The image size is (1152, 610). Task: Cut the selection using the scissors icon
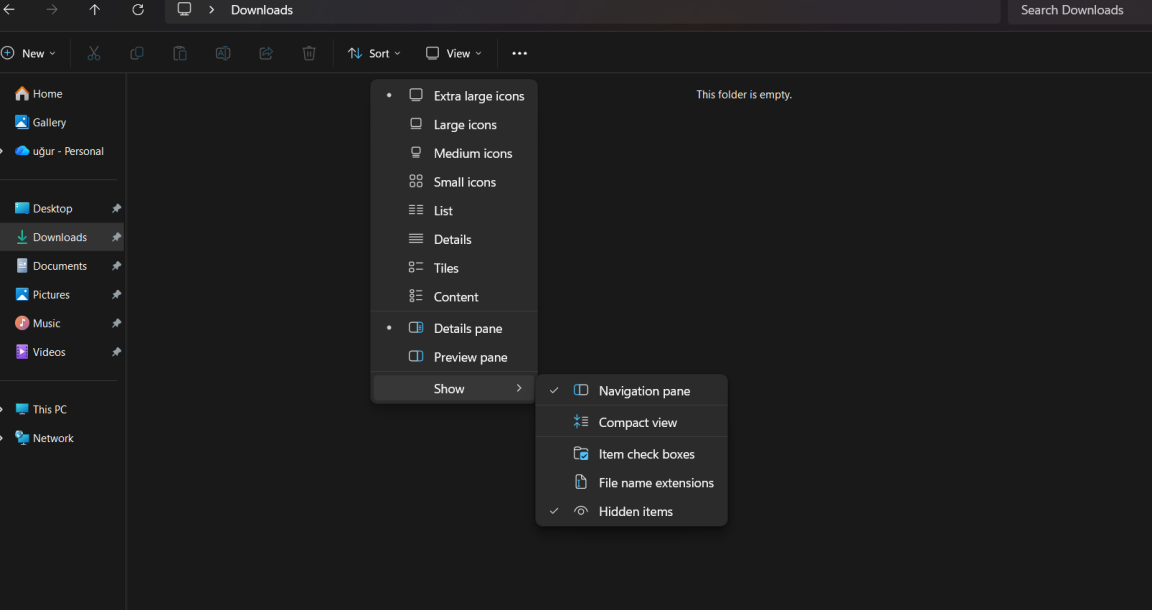click(93, 53)
